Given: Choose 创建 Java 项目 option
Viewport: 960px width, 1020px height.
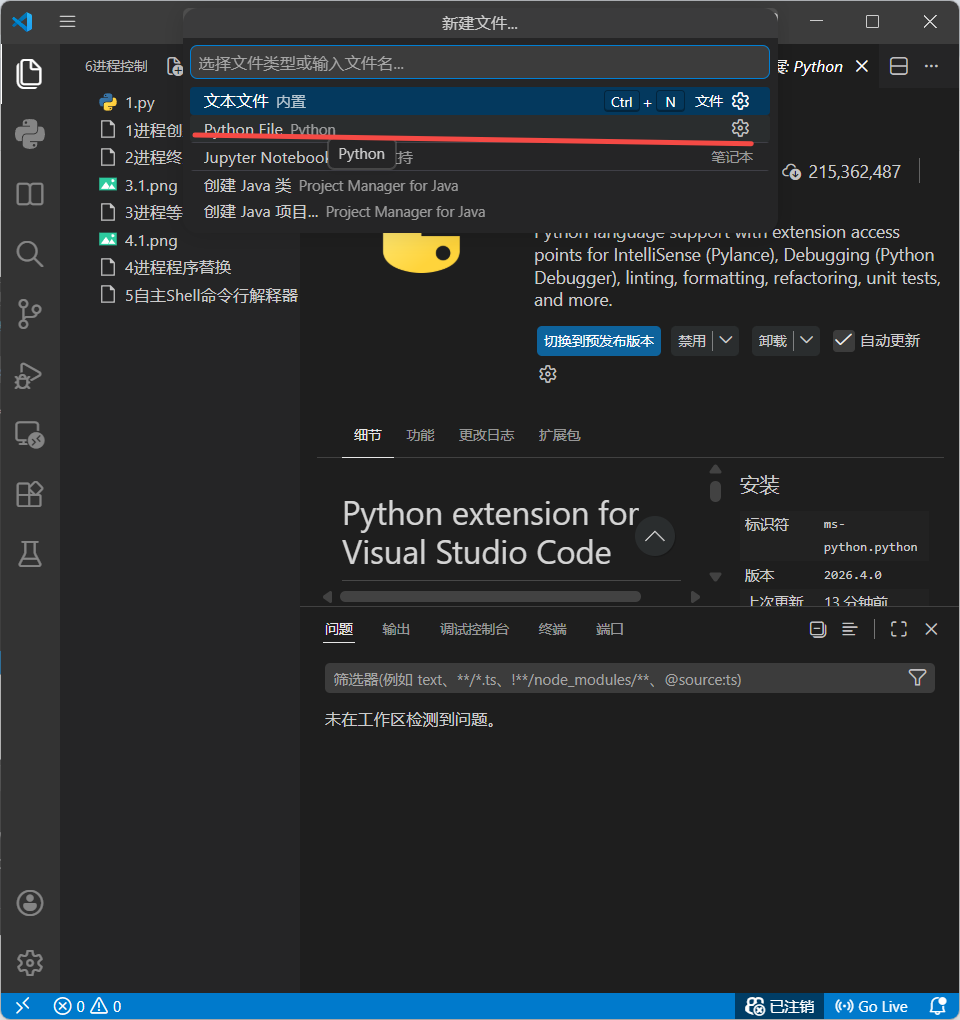Looking at the screenshot, I should point(480,211).
